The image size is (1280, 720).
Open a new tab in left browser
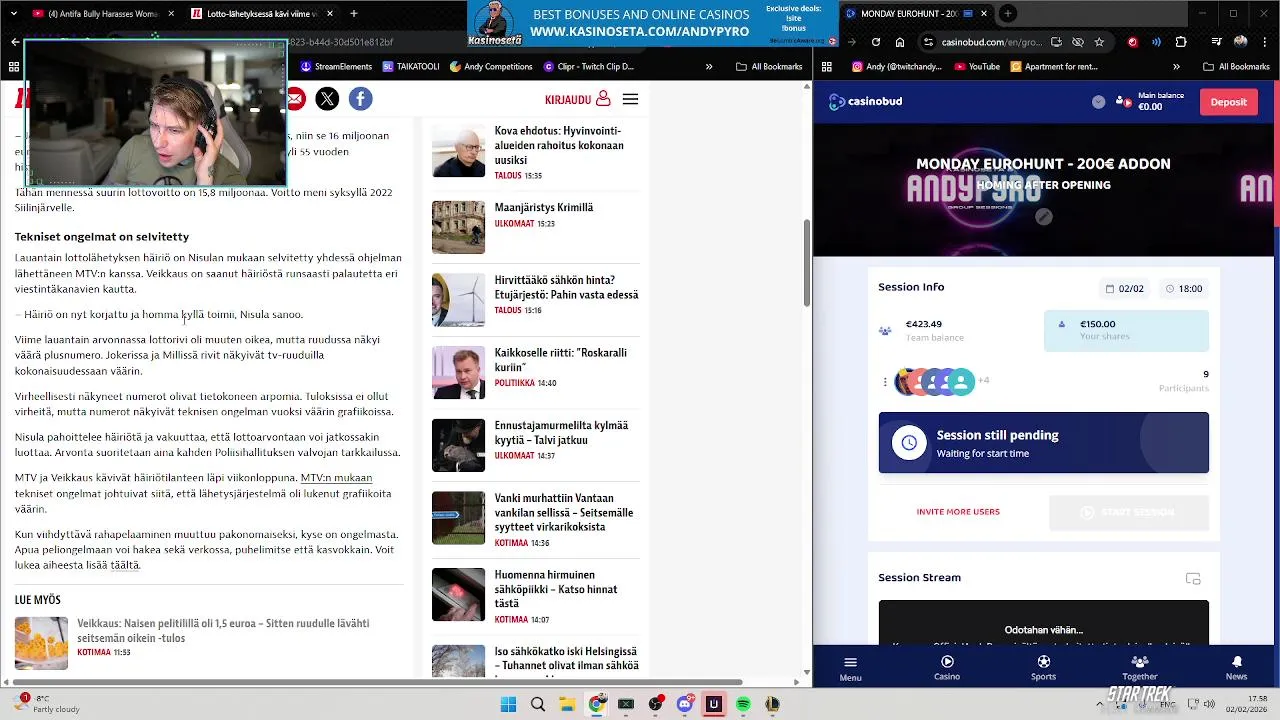[353, 14]
